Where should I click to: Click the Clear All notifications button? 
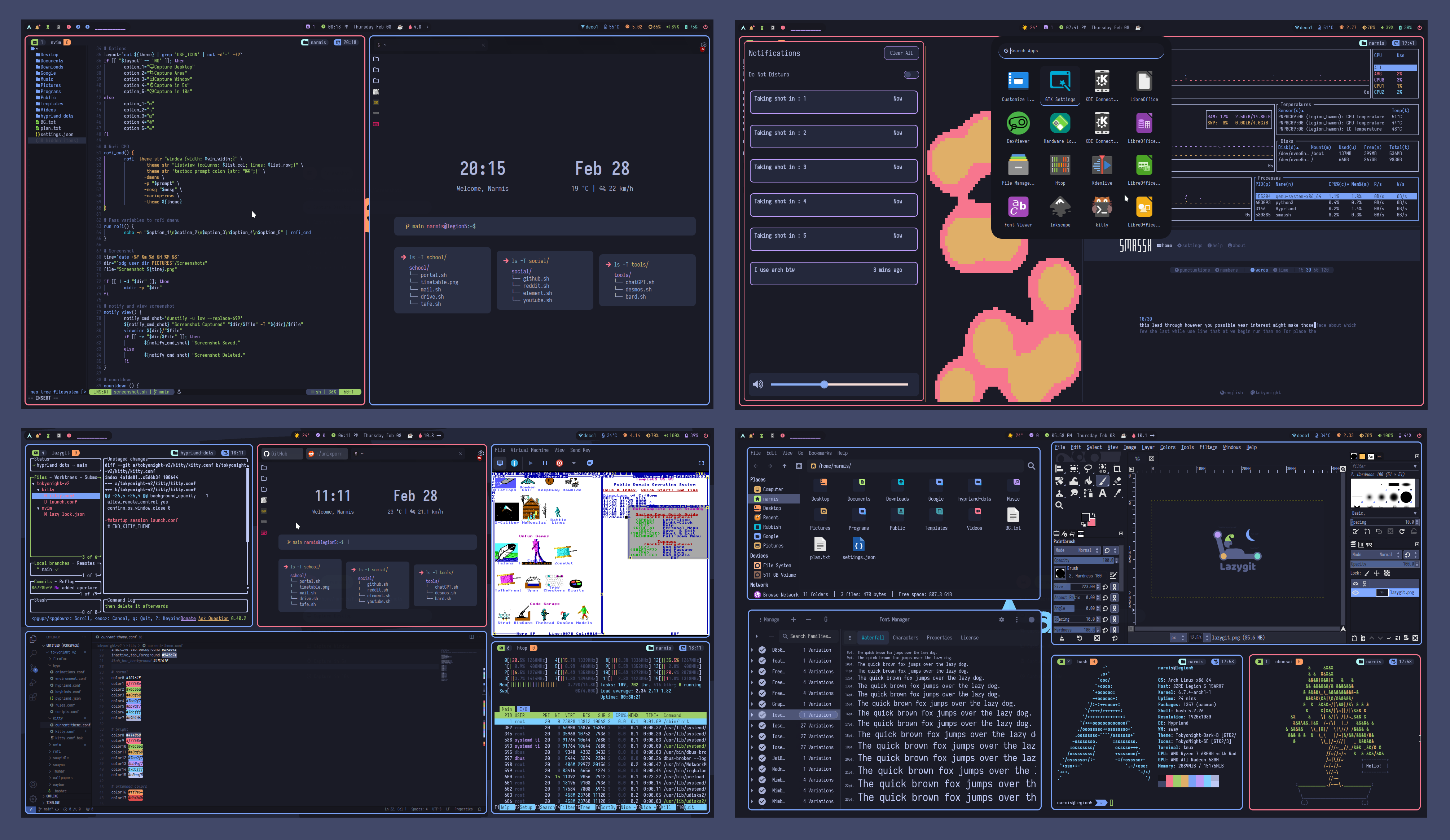pos(901,53)
